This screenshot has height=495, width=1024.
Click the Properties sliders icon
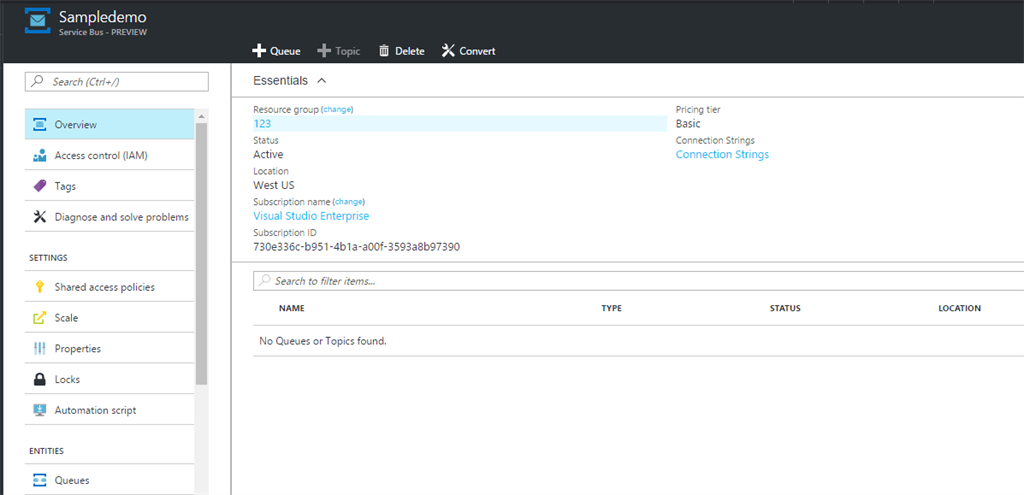(40, 349)
